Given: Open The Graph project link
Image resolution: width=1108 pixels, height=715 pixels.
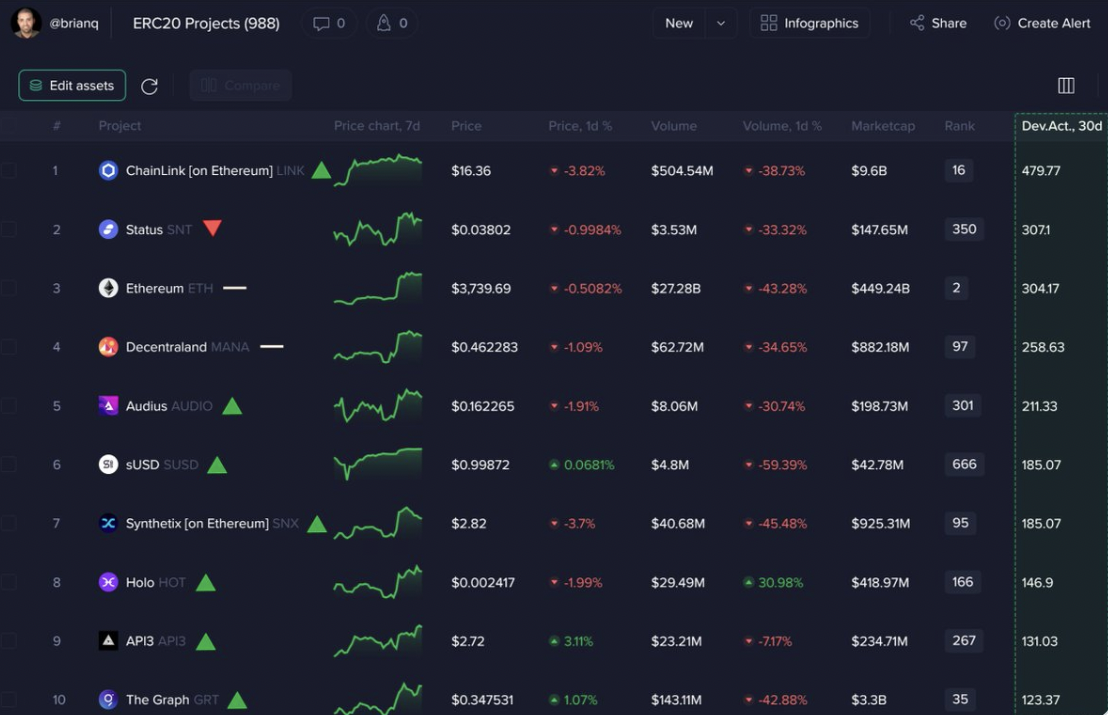Looking at the screenshot, I should pyautogui.click(x=158, y=699).
